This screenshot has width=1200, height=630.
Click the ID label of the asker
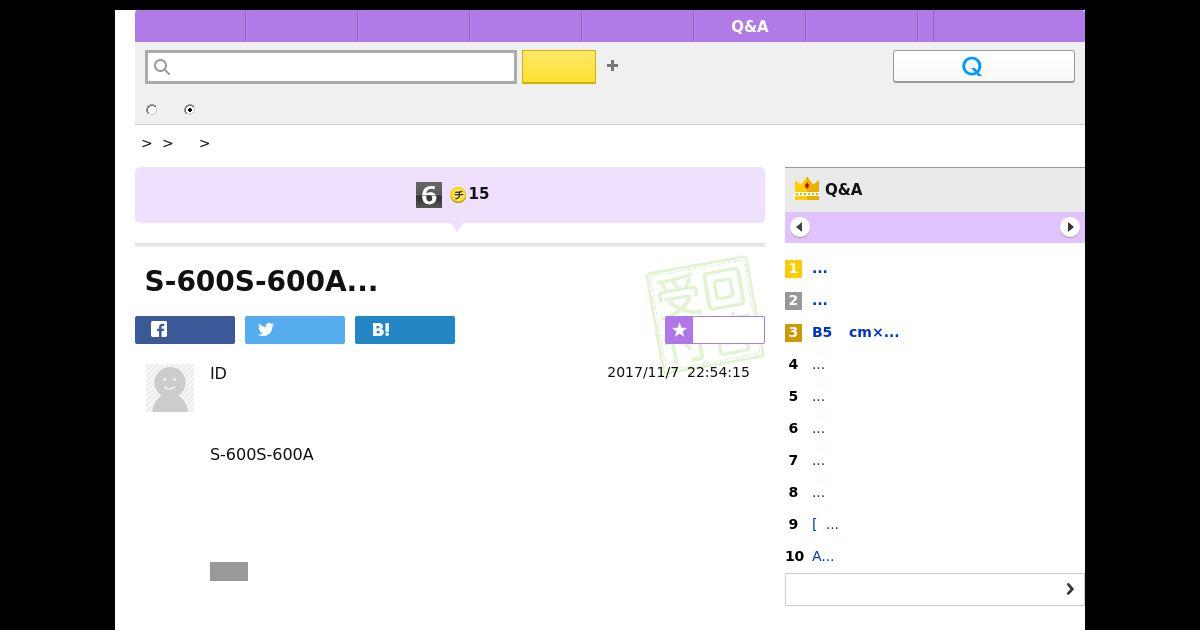click(x=218, y=373)
